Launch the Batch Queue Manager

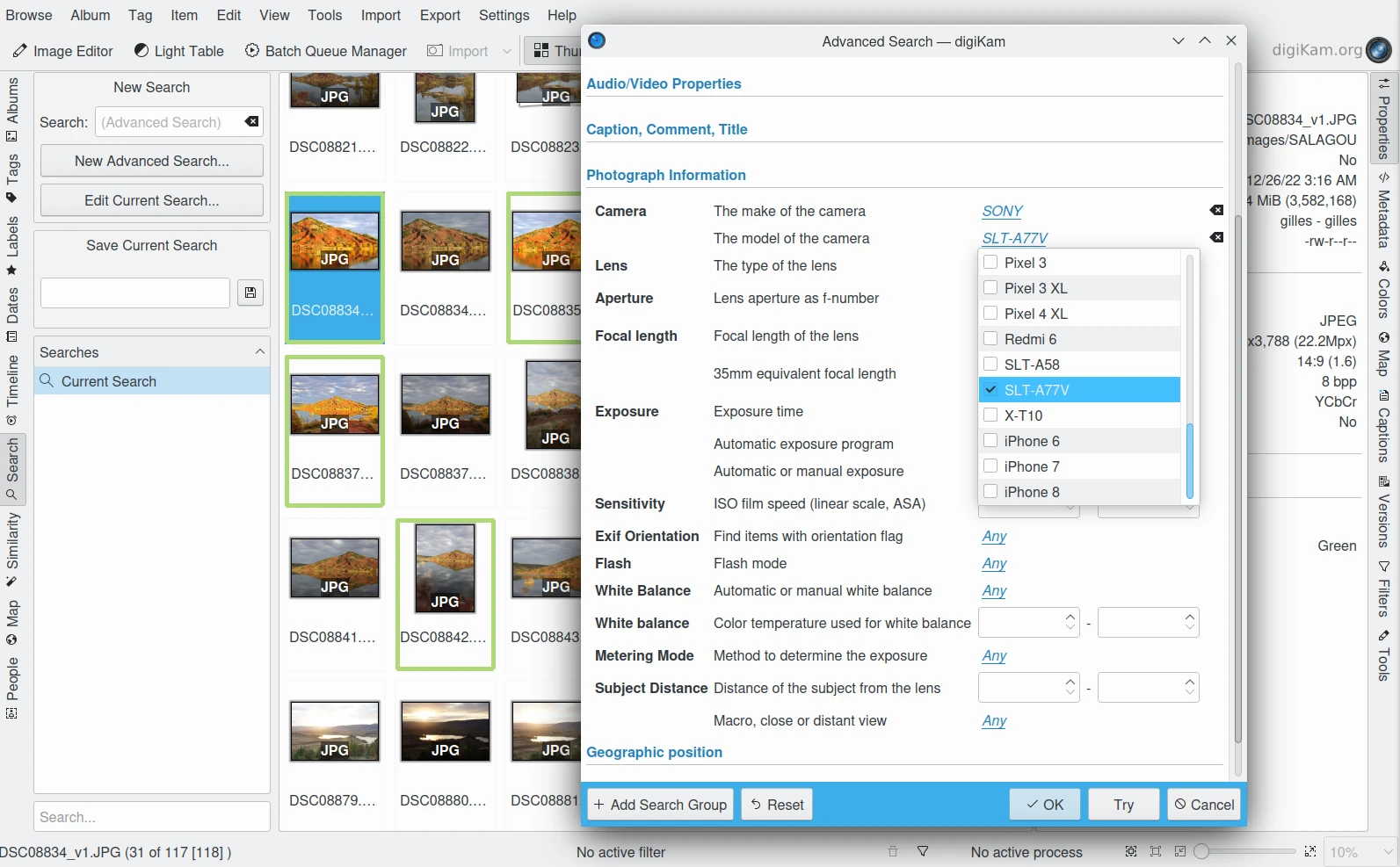(x=326, y=51)
